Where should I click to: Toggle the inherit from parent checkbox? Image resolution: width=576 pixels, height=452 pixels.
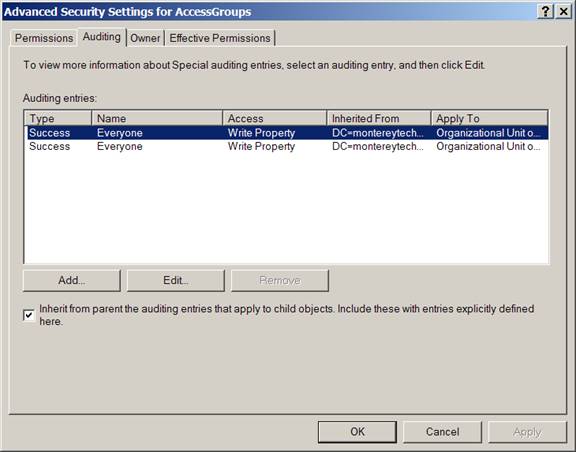pyautogui.click(x=29, y=315)
